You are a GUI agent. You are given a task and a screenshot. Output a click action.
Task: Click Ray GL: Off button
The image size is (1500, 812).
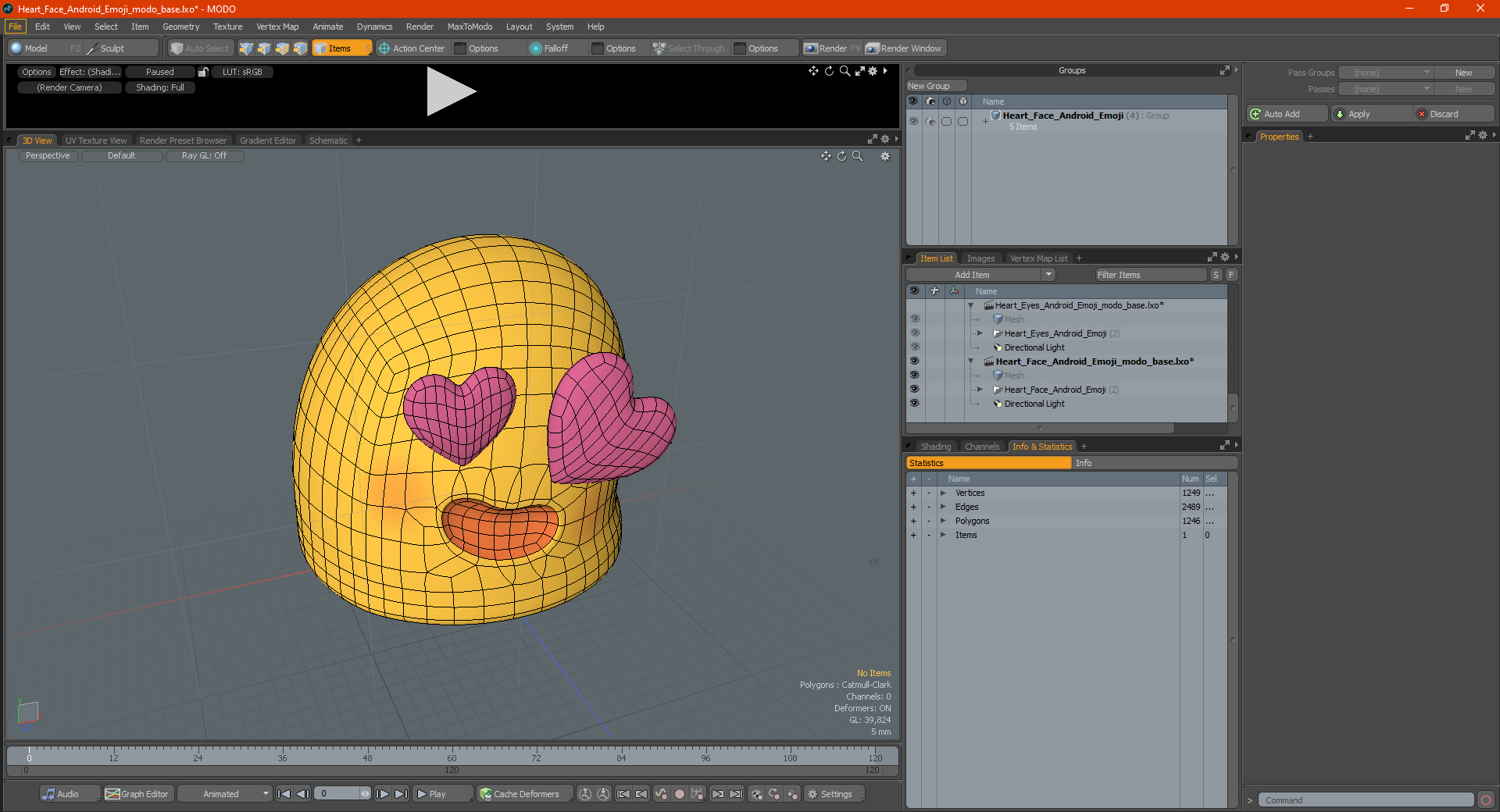(x=205, y=156)
